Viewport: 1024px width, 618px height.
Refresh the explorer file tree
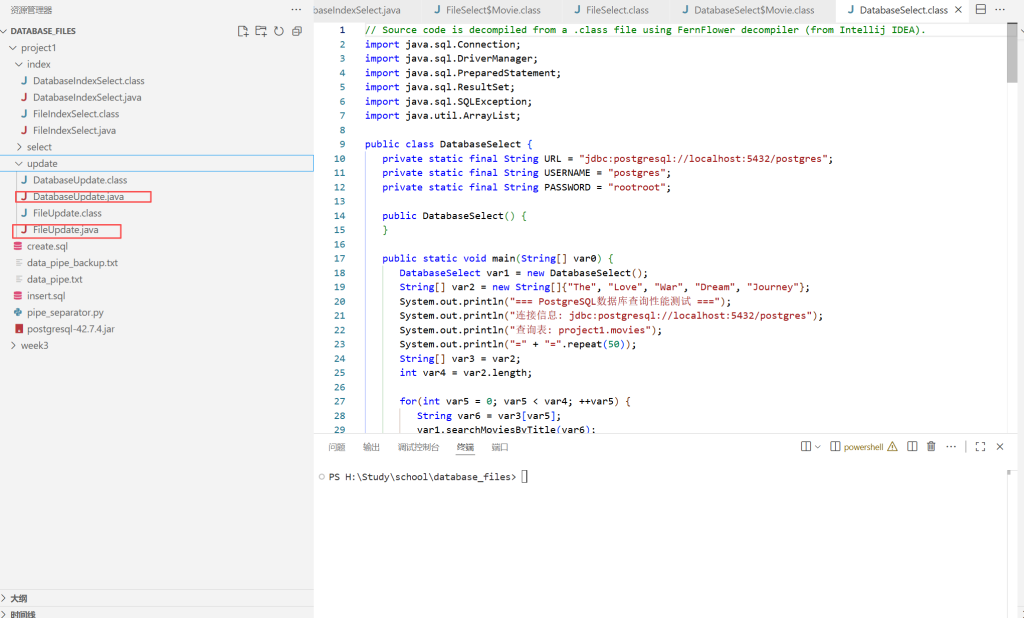tap(278, 31)
